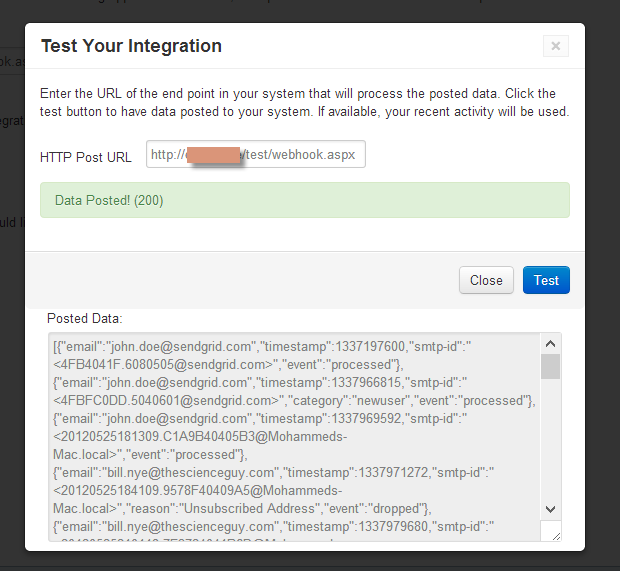Click the Posted Data scrollbar thumb
The image size is (620, 571).
(x=550, y=367)
